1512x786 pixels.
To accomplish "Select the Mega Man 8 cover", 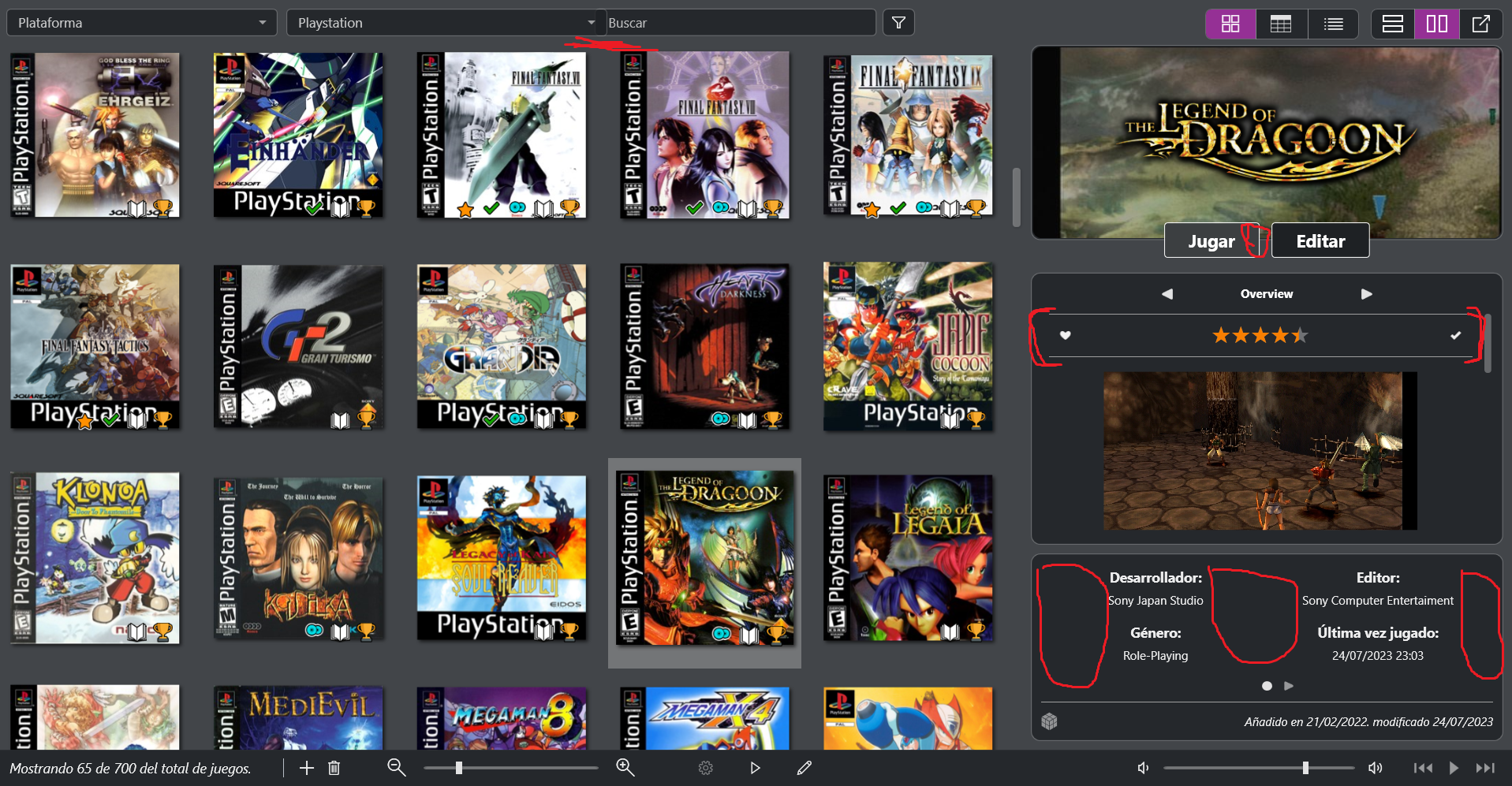I will (502, 717).
